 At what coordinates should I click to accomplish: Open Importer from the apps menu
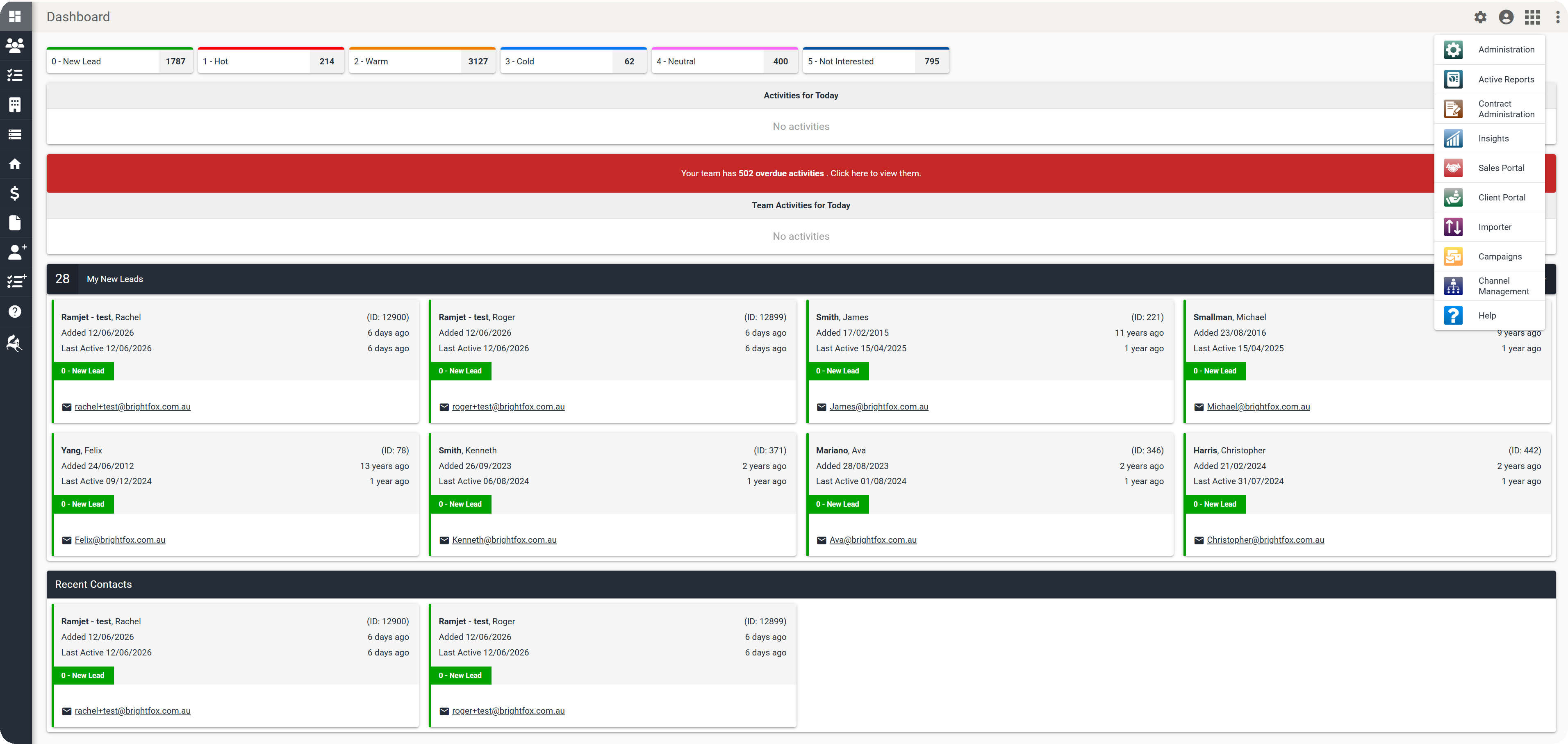pos(1489,227)
